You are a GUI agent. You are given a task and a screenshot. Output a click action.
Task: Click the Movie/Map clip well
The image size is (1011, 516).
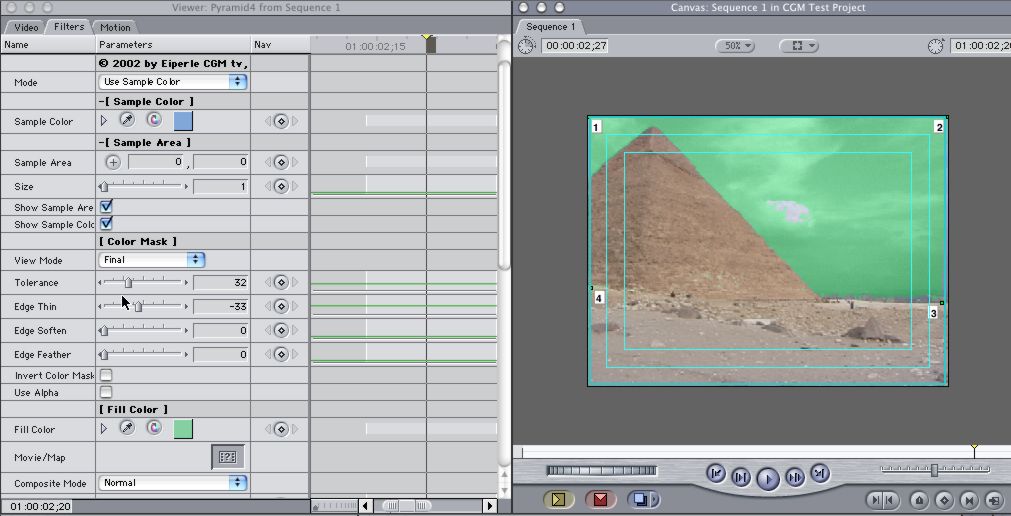click(227, 457)
